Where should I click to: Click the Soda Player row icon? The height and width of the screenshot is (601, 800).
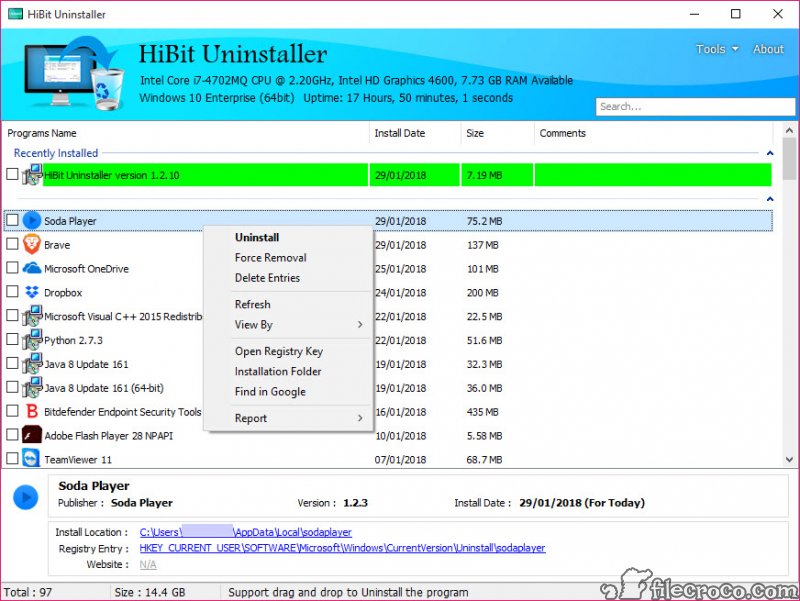click(32, 220)
